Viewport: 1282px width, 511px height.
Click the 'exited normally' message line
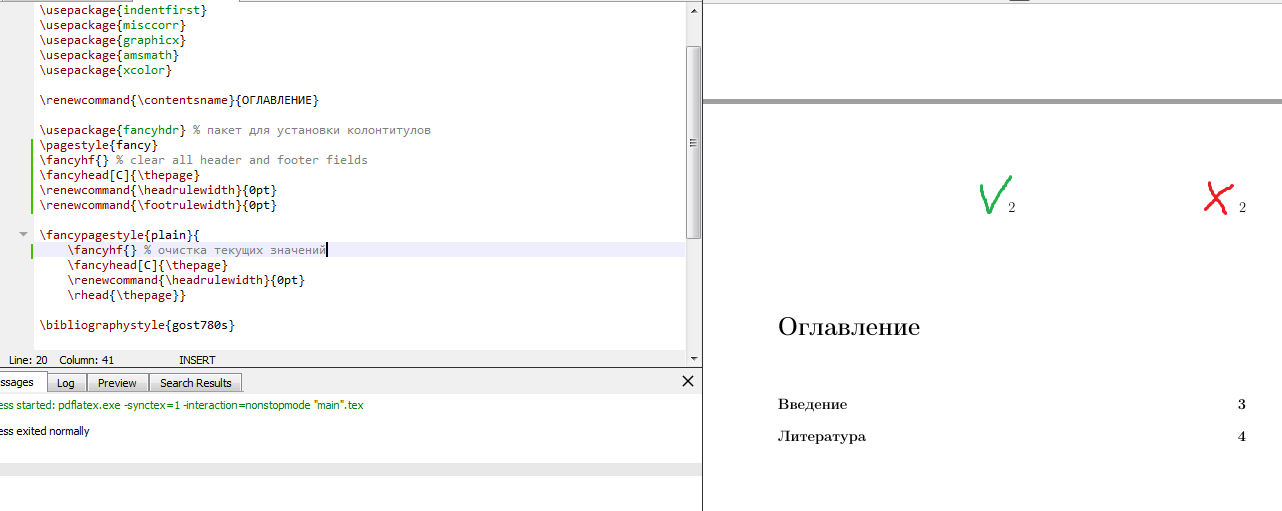click(x=45, y=431)
